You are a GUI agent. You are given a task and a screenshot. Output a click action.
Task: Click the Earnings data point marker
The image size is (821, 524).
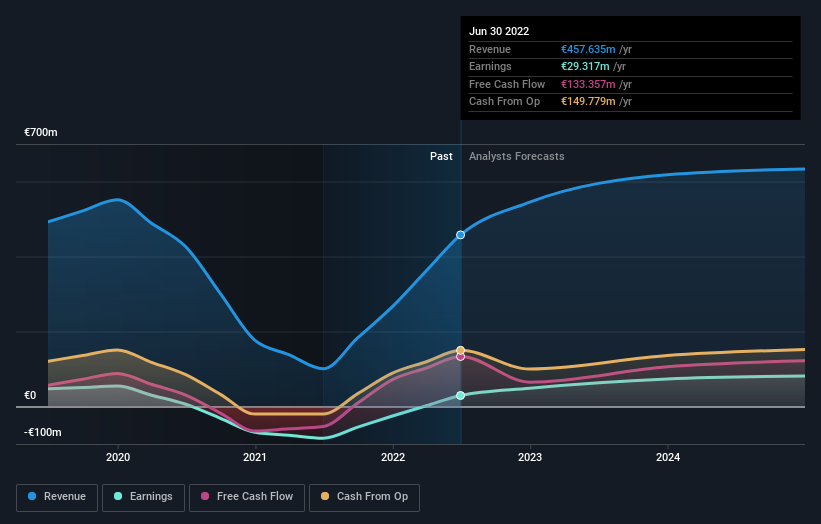point(460,395)
